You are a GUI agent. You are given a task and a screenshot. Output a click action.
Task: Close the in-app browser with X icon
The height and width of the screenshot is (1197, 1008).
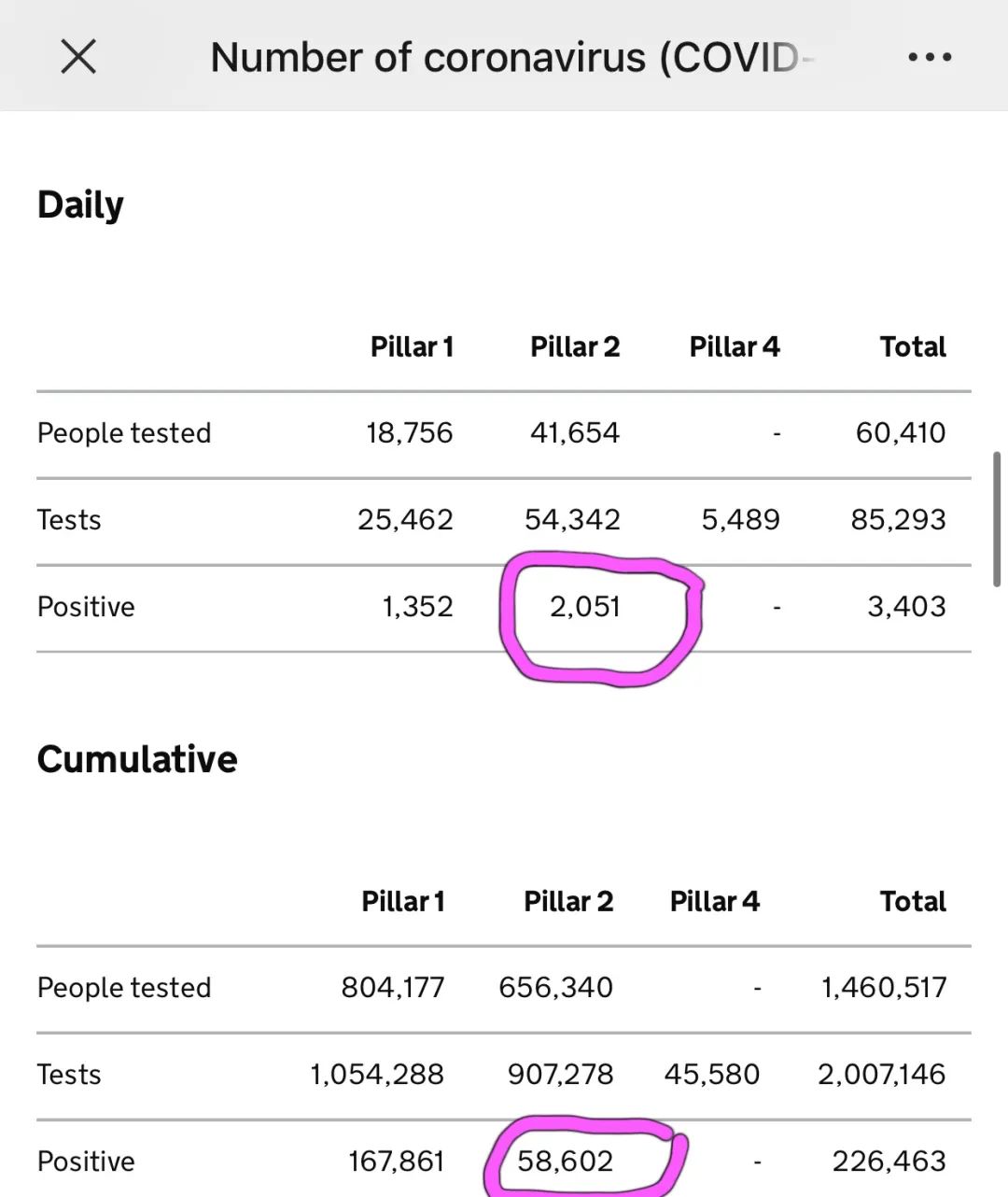coord(78,57)
